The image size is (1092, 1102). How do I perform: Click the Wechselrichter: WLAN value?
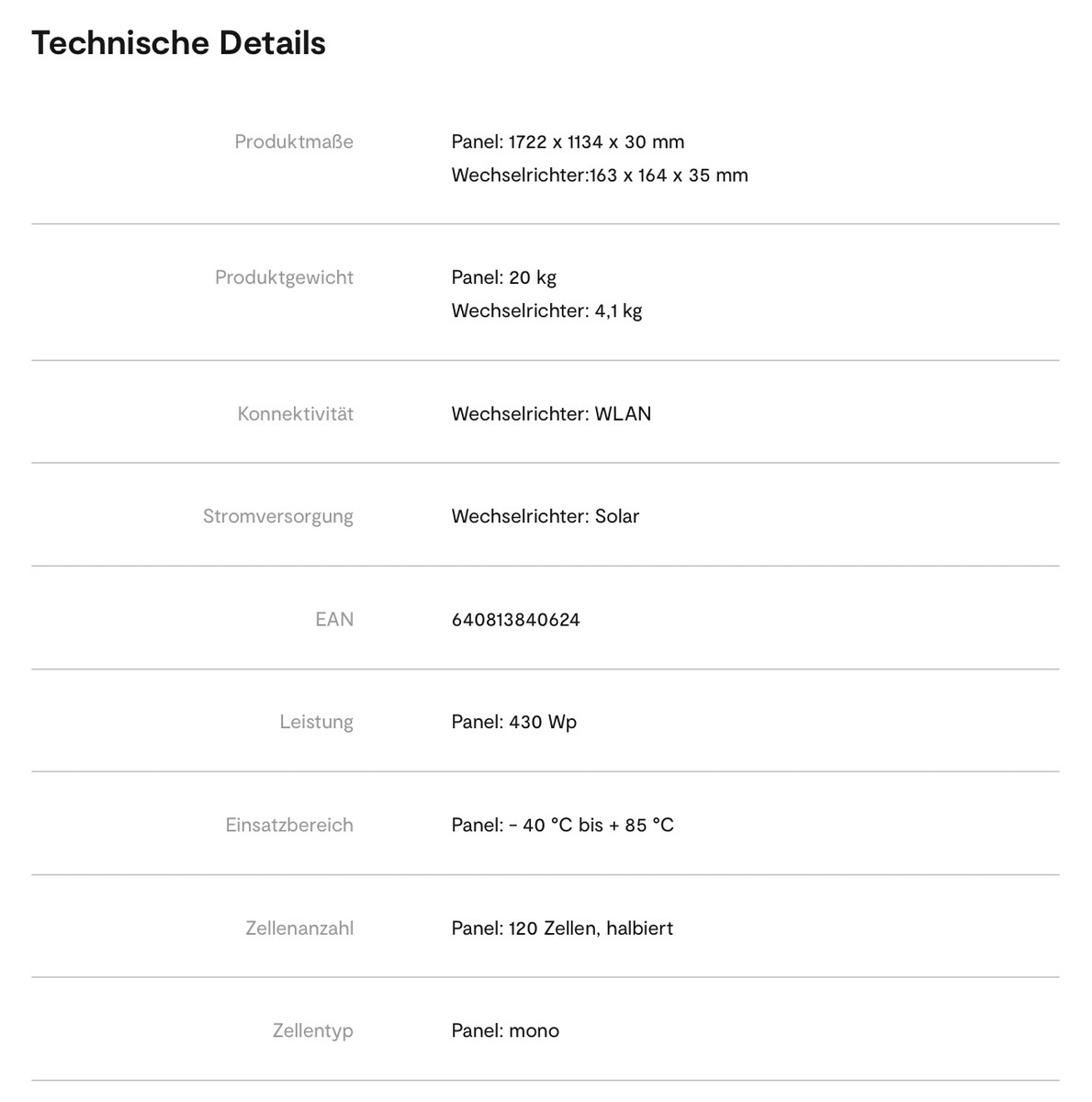(x=551, y=414)
